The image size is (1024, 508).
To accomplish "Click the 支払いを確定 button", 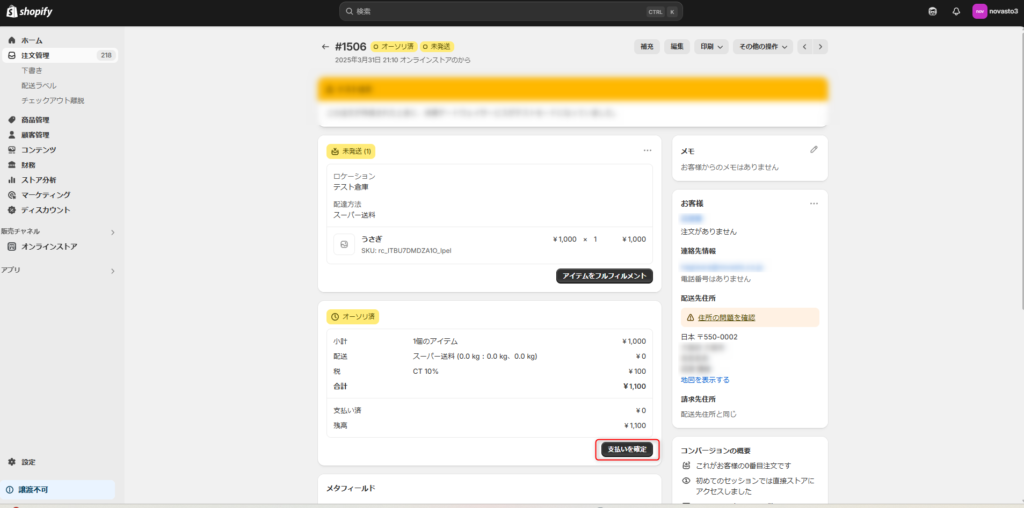I will point(628,450).
